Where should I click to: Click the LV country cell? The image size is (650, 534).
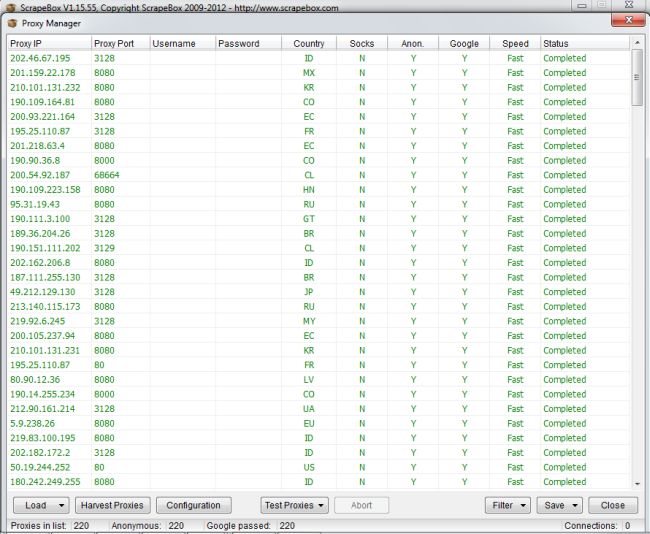pos(309,379)
